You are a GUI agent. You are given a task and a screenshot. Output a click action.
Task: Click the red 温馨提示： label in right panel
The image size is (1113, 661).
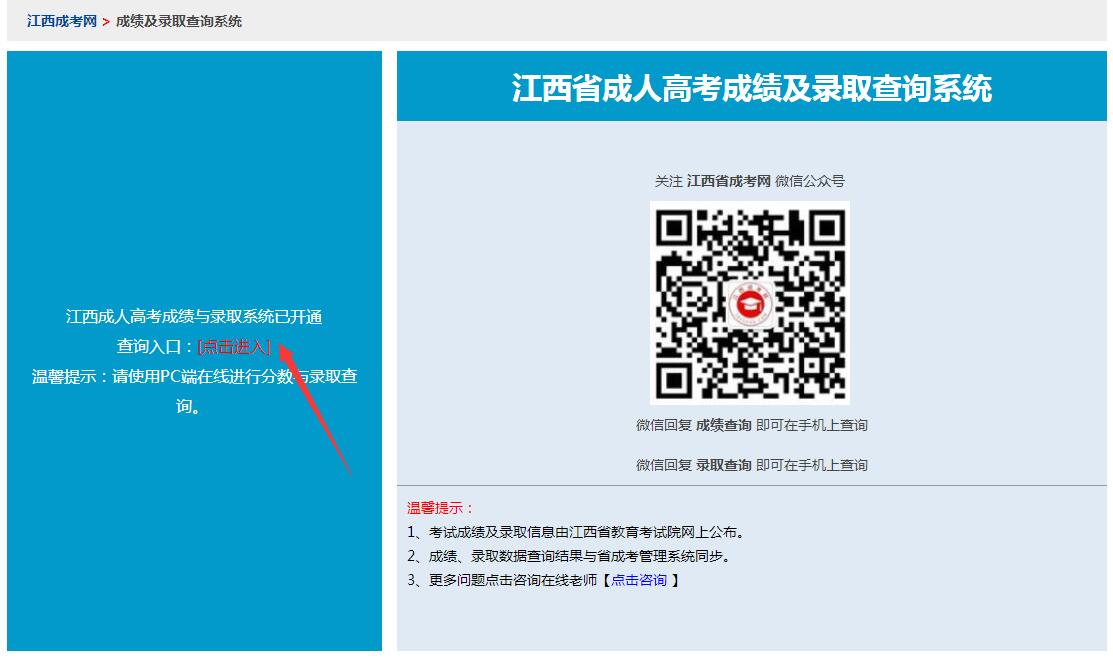pos(440,508)
